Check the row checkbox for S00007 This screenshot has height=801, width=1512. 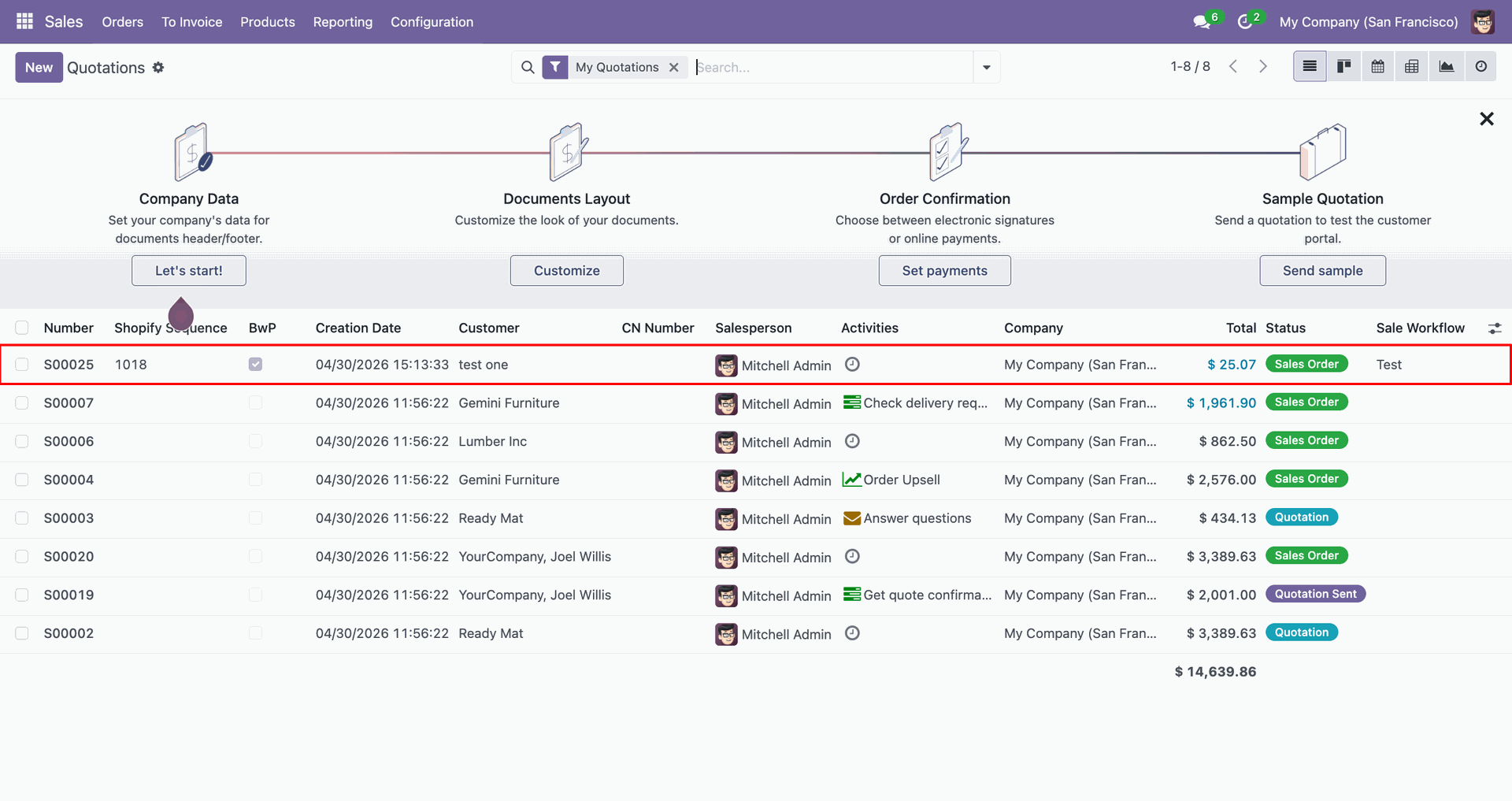tap(22, 403)
